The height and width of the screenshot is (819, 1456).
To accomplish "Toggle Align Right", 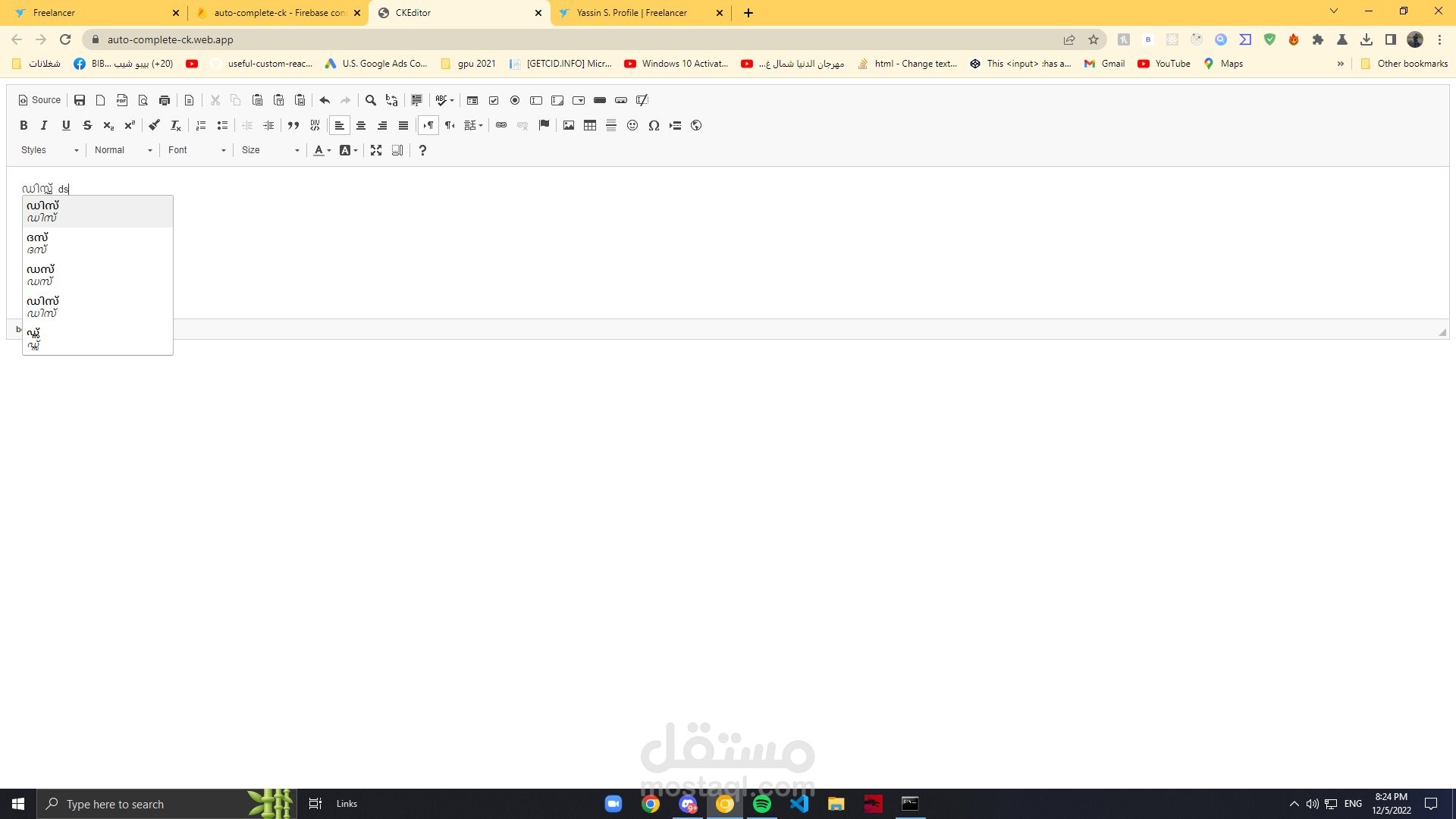I will 382,125.
